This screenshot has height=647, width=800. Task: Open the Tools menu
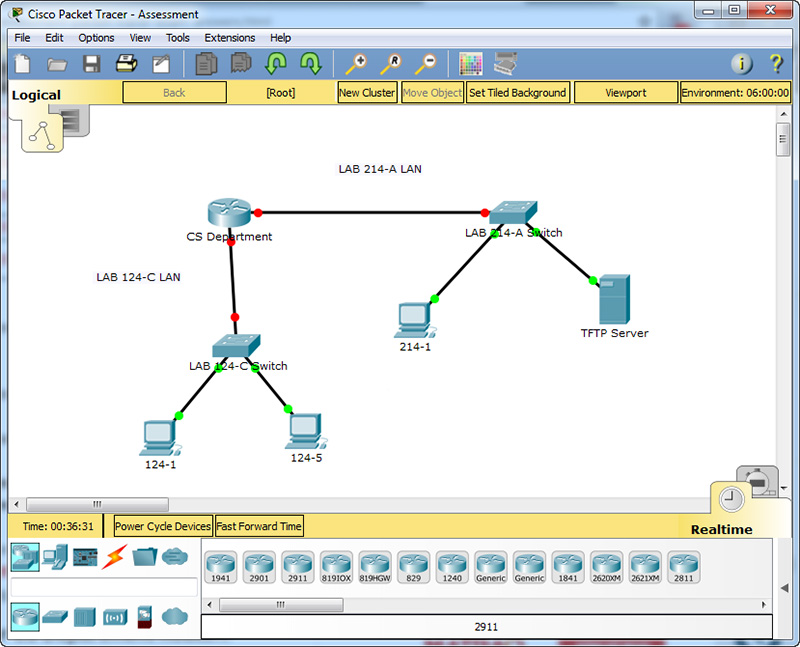point(178,38)
